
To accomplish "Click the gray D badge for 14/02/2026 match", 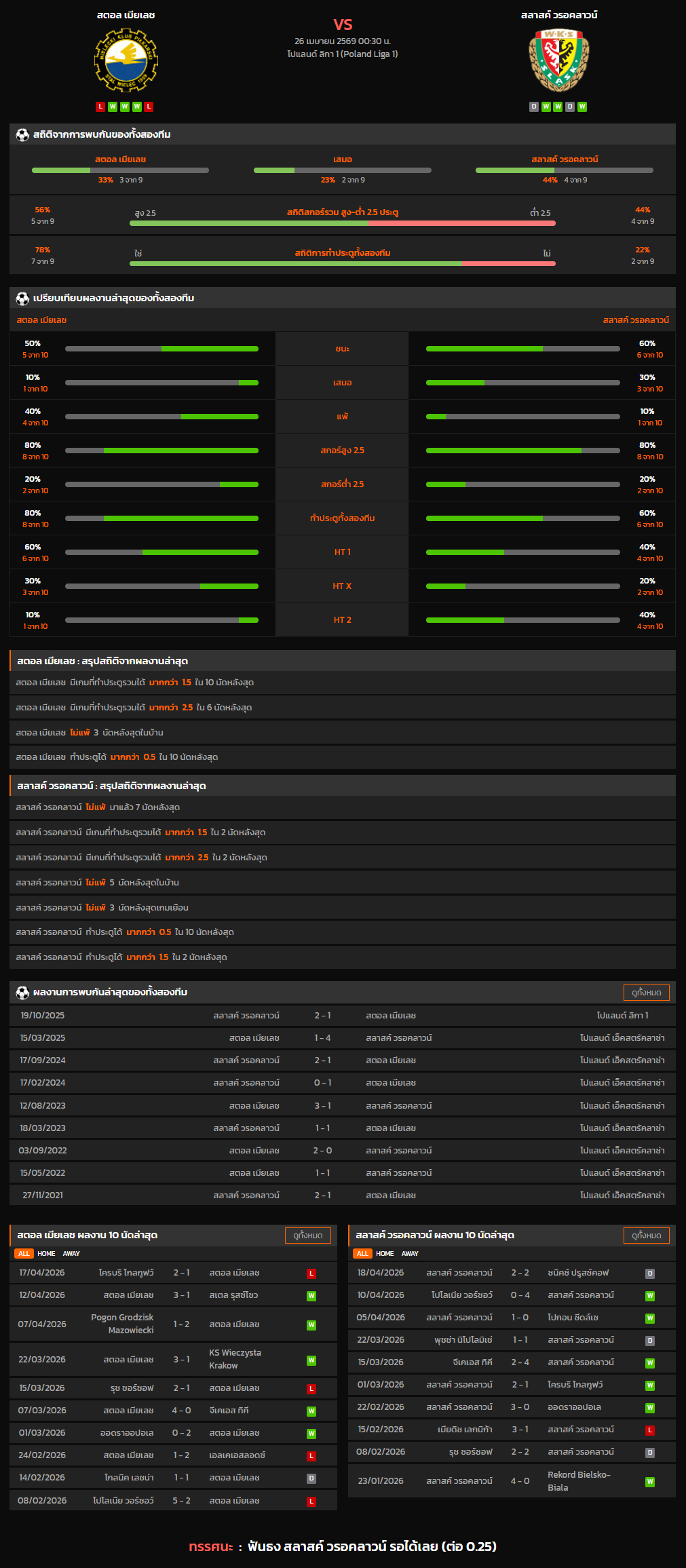I will click(311, 1478).
